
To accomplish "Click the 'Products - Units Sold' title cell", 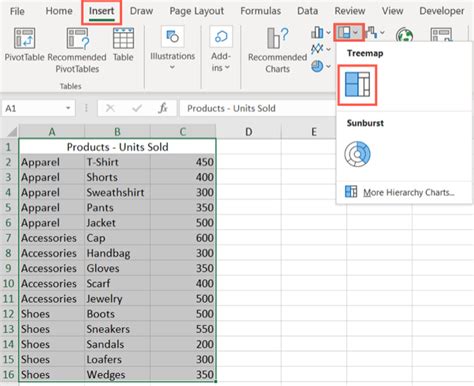I will coord(117,147).
